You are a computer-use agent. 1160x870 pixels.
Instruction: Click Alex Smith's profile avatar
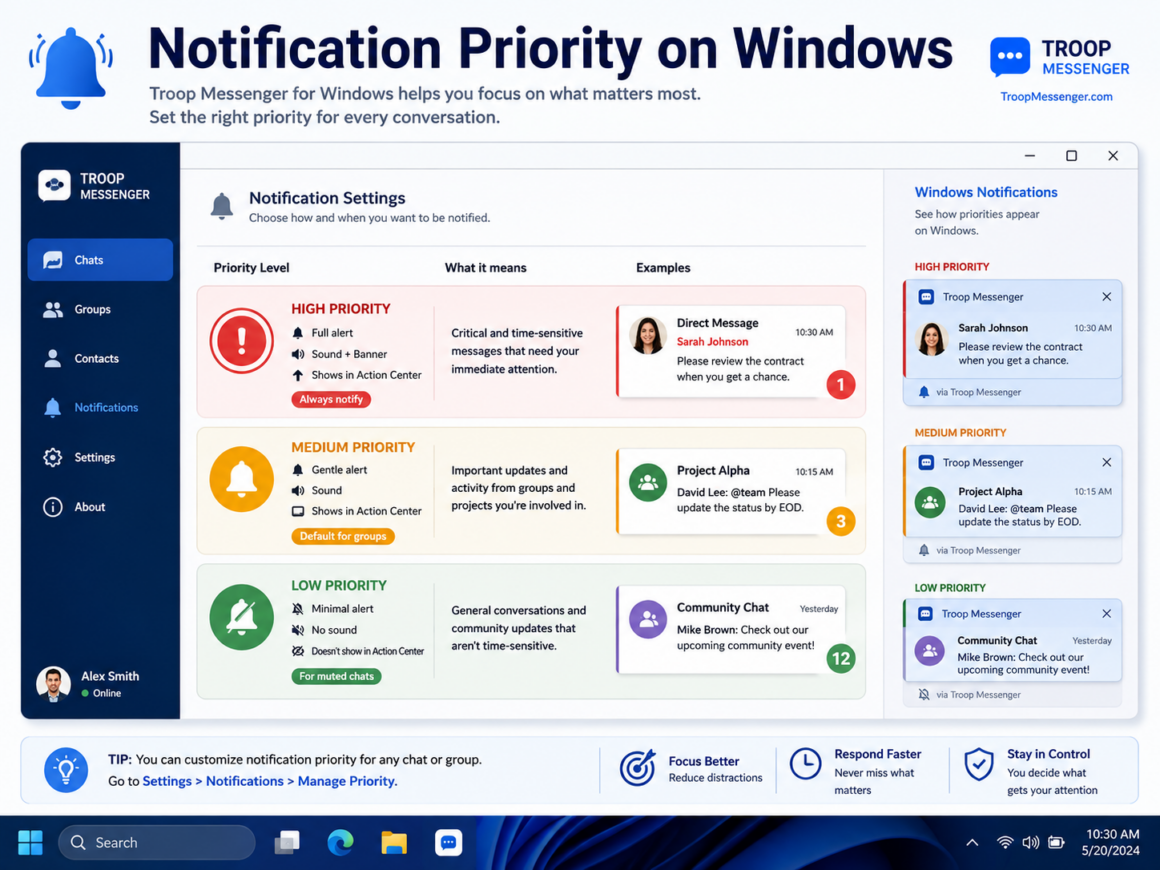tap(53, 684)
